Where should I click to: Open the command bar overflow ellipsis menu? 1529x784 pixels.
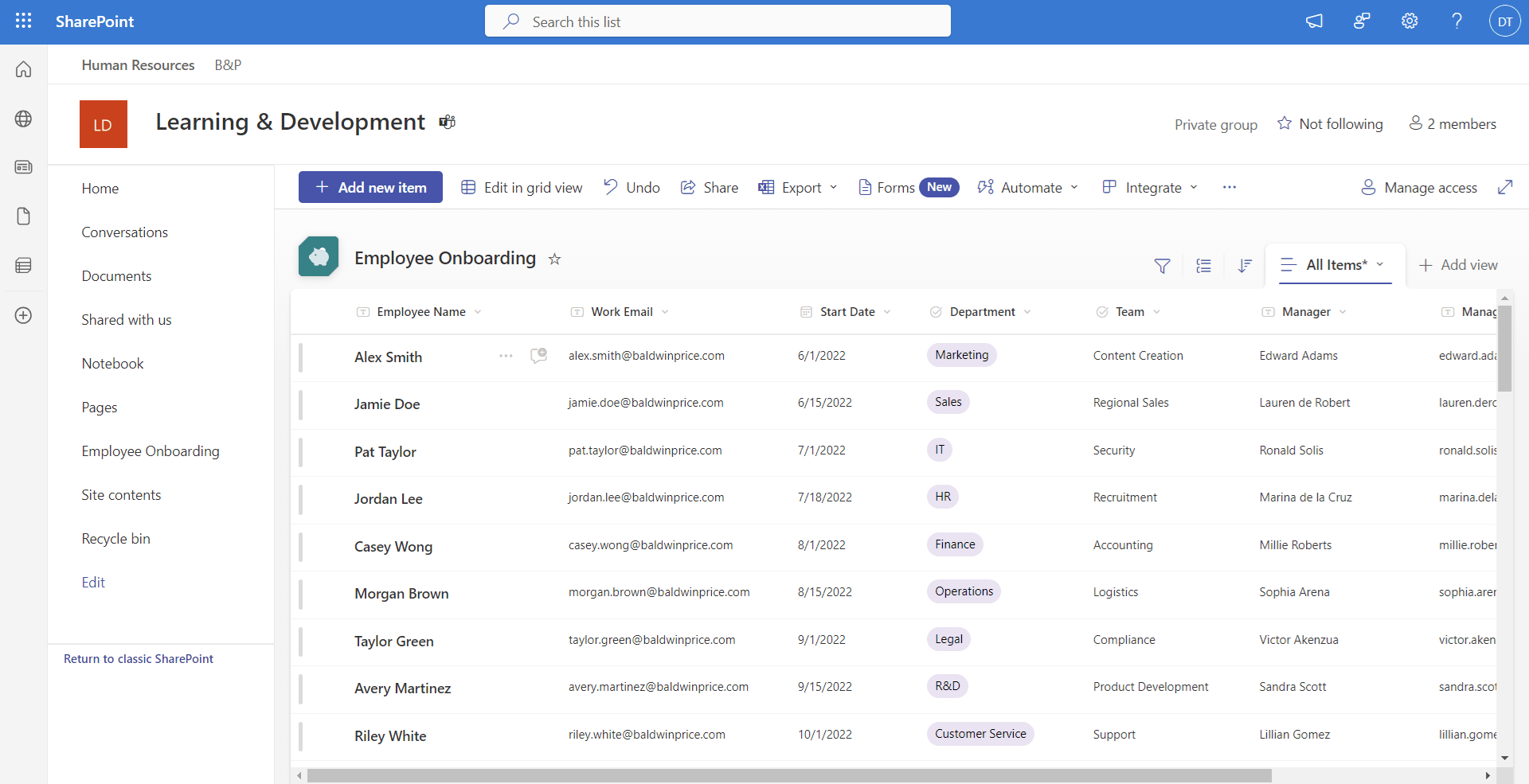(1230, 187)
